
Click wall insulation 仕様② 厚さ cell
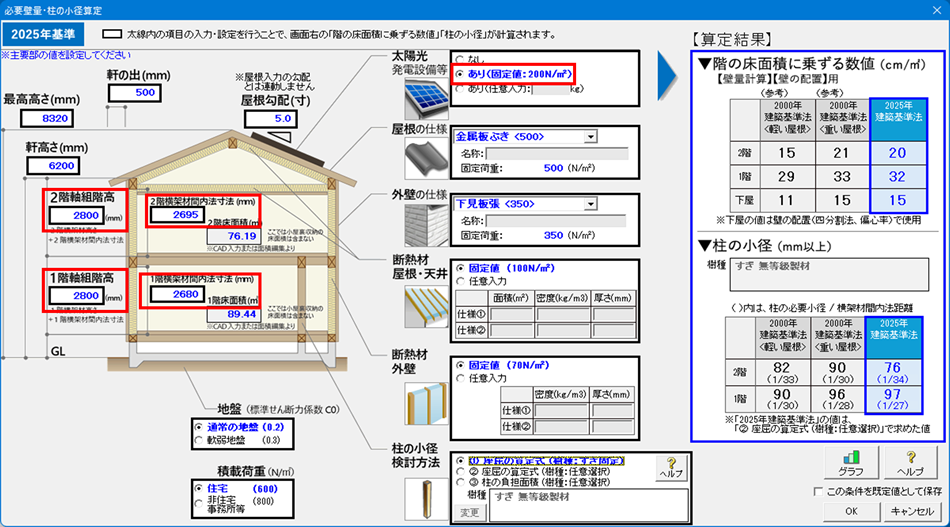tap(613, 426)
